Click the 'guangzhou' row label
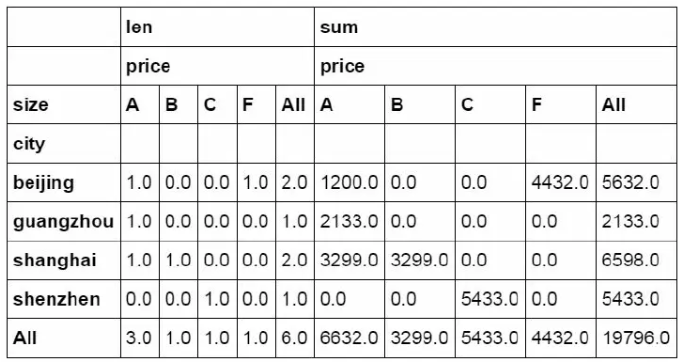Screen dimensions: 683x364 tap(64, 221)
